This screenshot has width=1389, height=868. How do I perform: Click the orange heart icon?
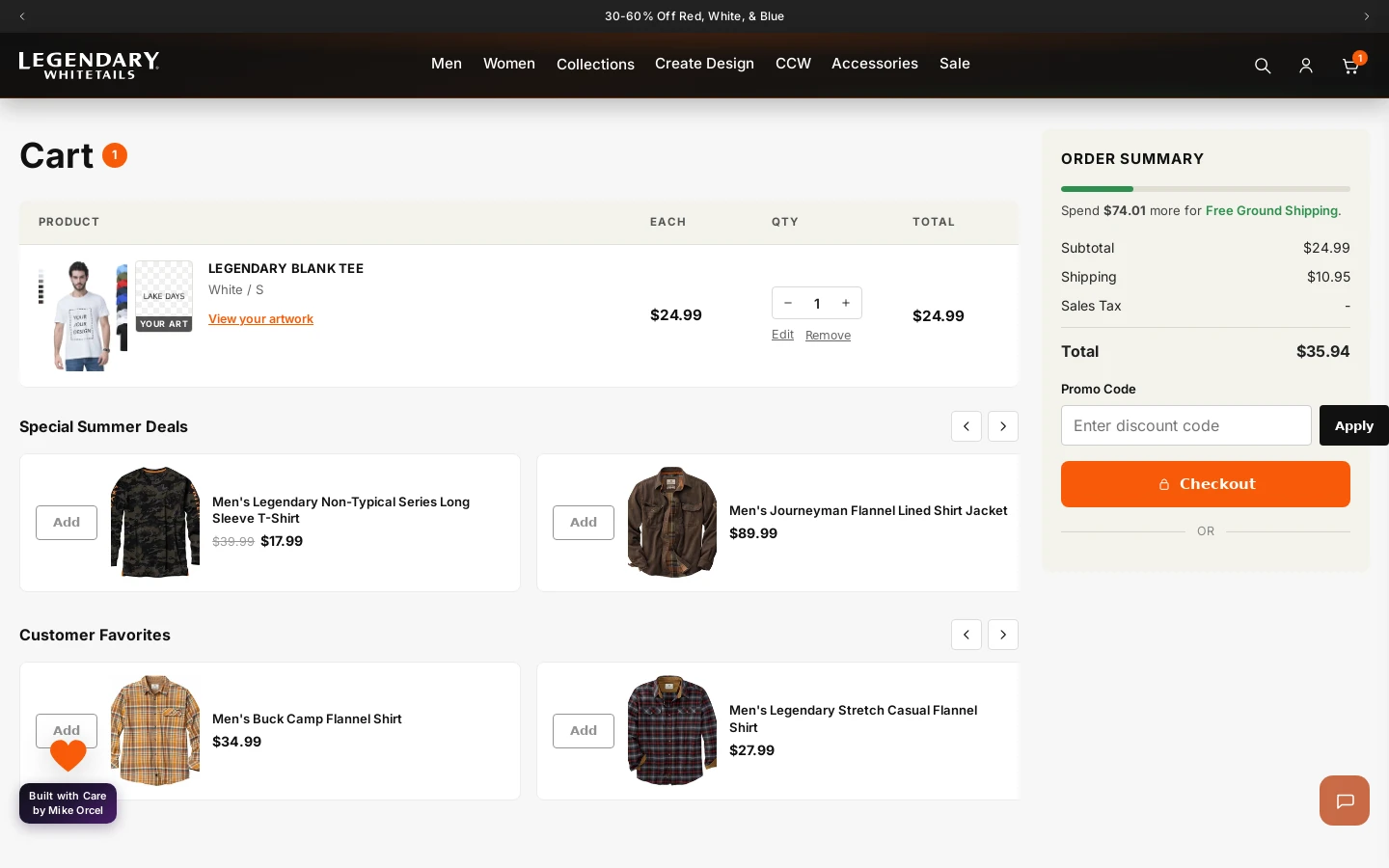[x=68, y=755]
